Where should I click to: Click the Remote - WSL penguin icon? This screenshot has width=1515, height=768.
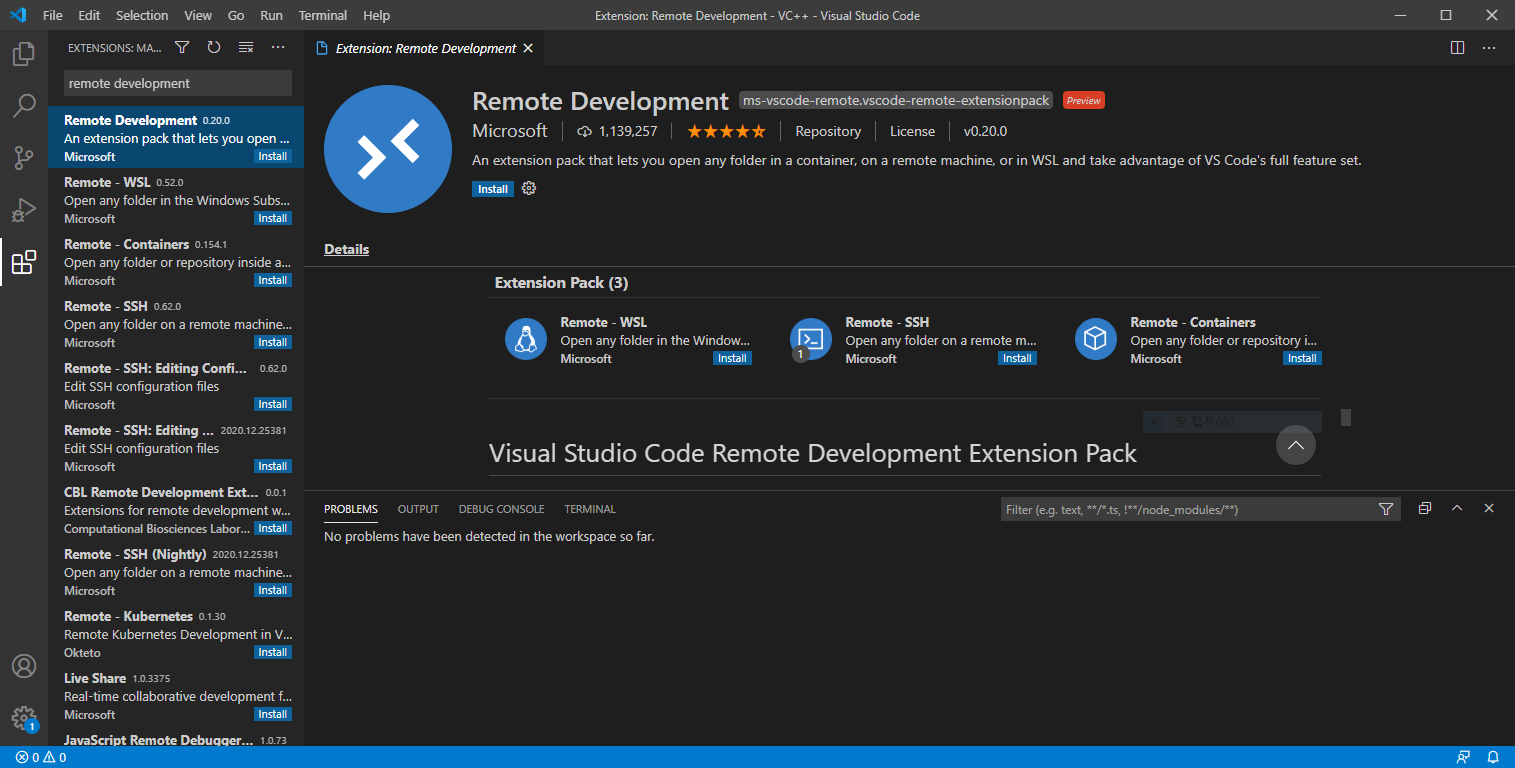525,339
